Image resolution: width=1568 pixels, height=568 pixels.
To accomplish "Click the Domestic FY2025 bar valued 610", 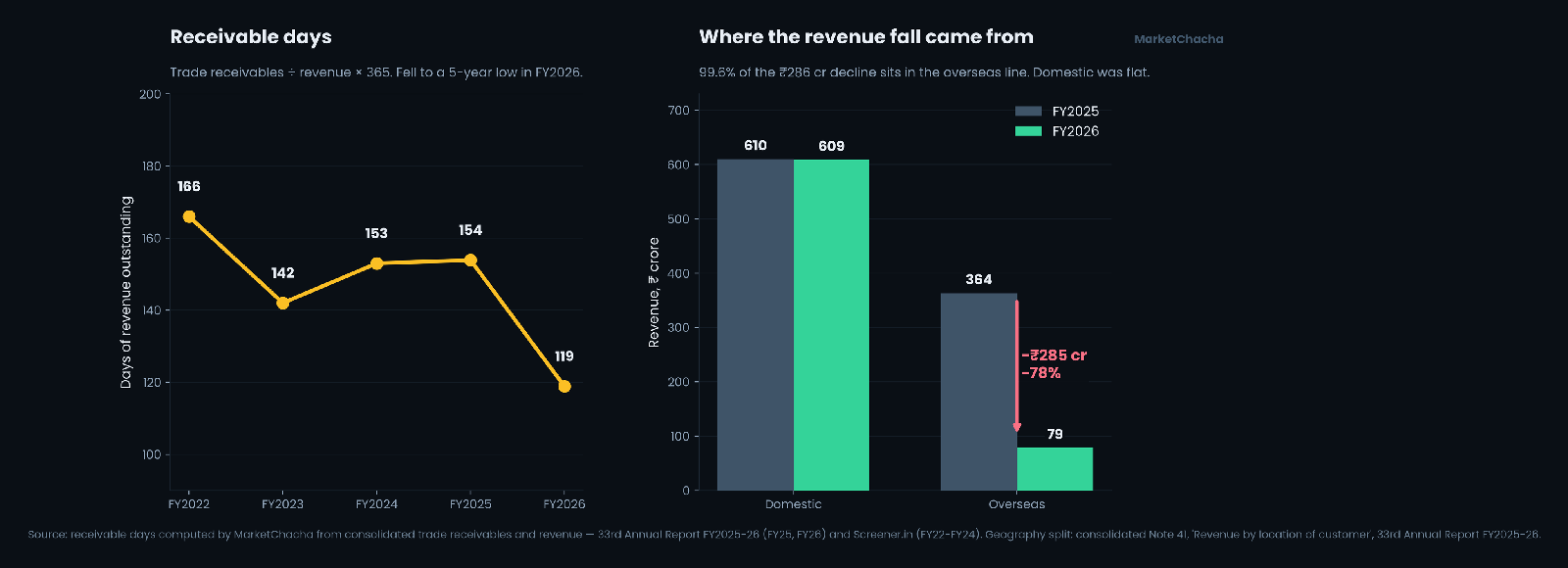I will coord(756,325).
